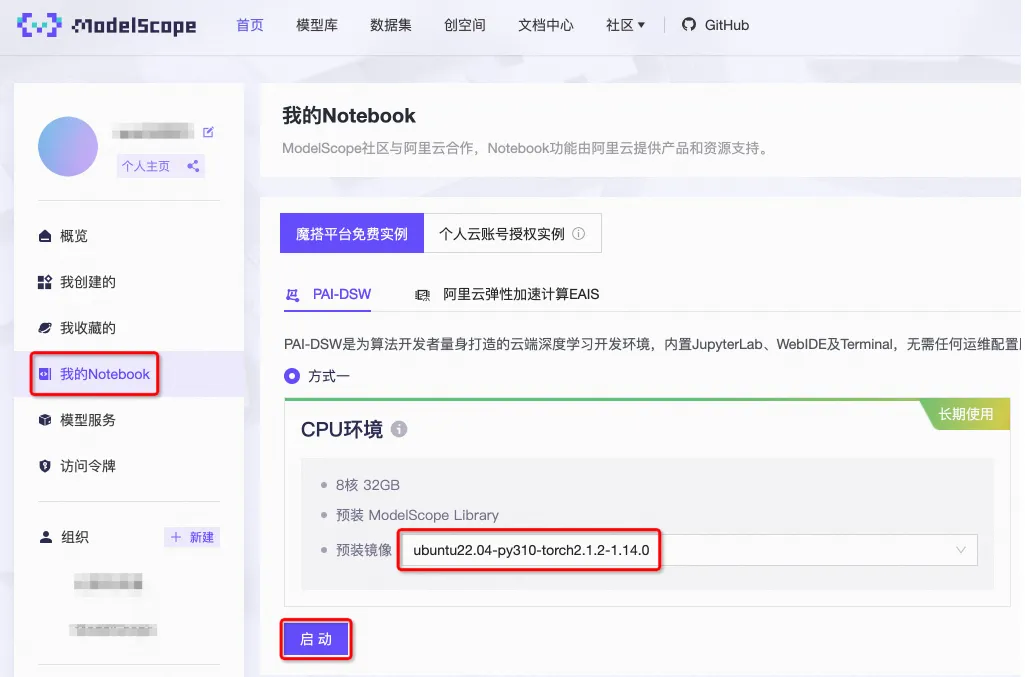Click the 我的Notebook sidebar icon
This screenshot has height=677, width=1025.
44,374
